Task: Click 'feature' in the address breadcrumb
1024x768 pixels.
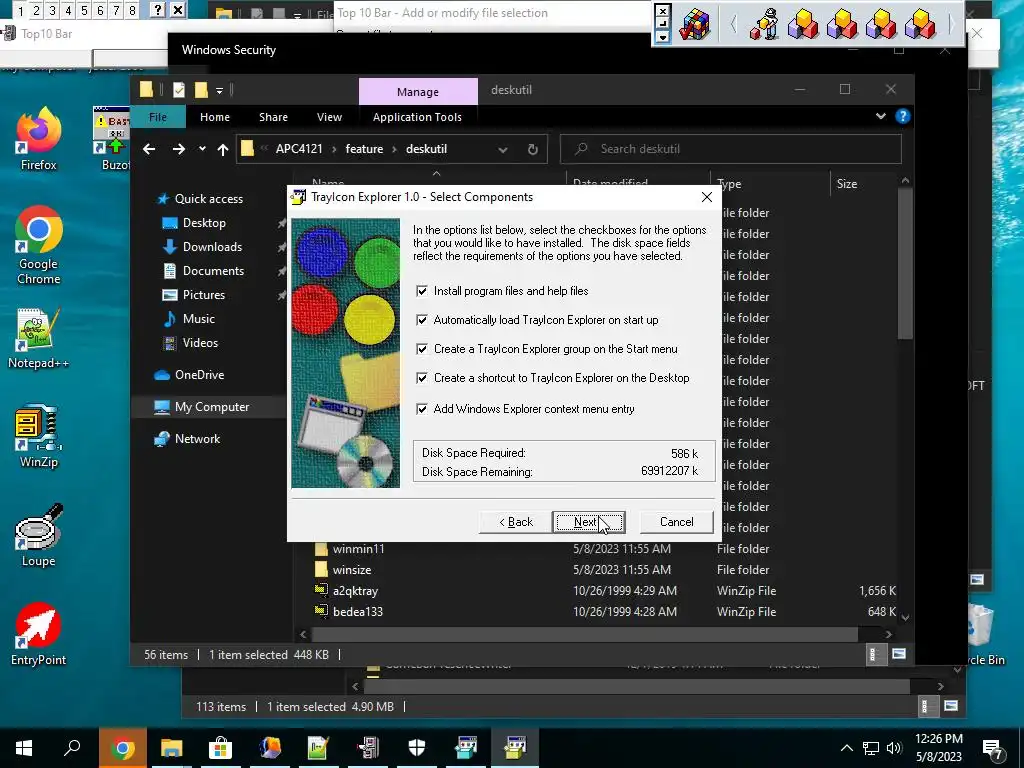Action: click(364, 149)
